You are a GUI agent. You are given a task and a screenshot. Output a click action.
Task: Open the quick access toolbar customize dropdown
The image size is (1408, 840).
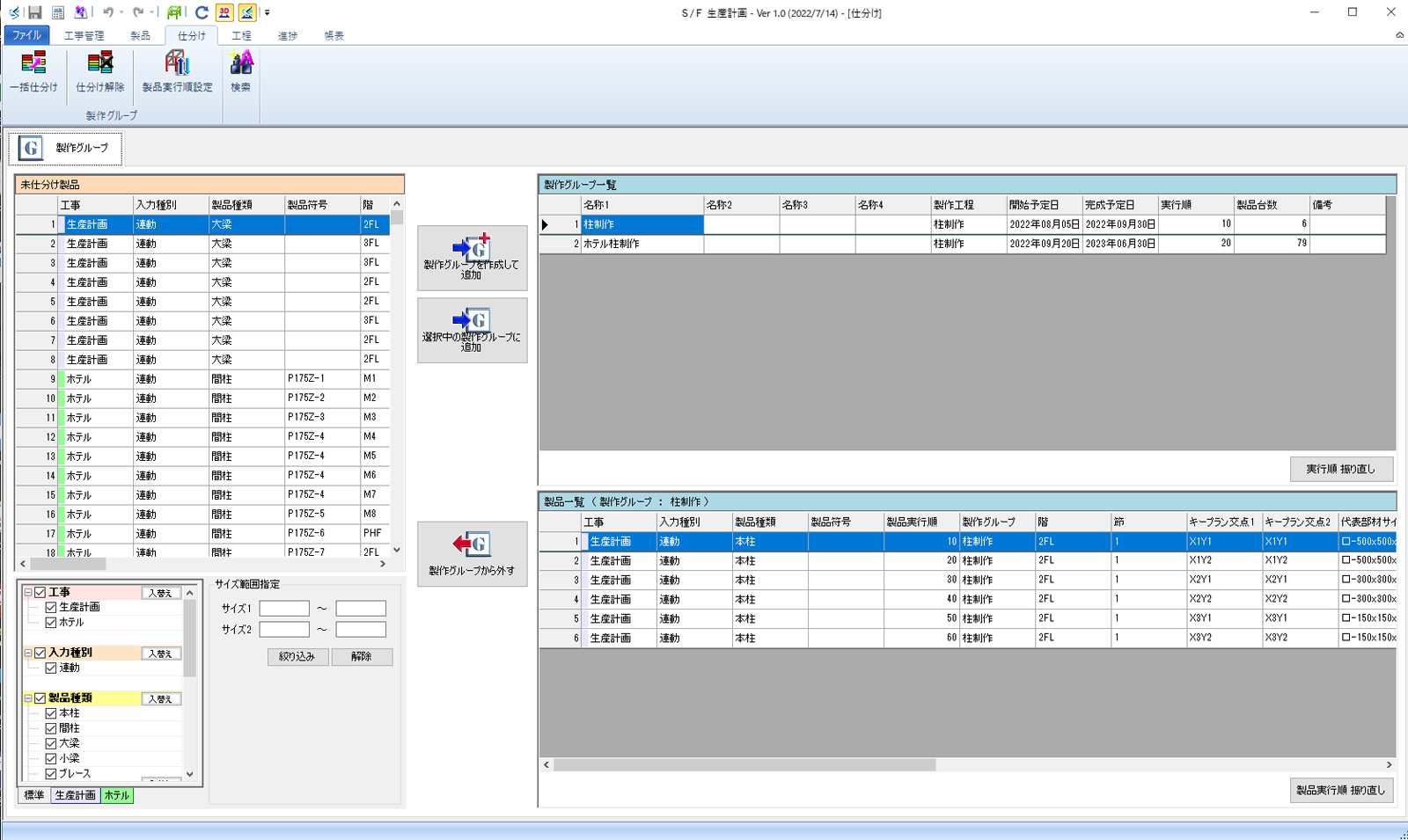click(268, 13)
